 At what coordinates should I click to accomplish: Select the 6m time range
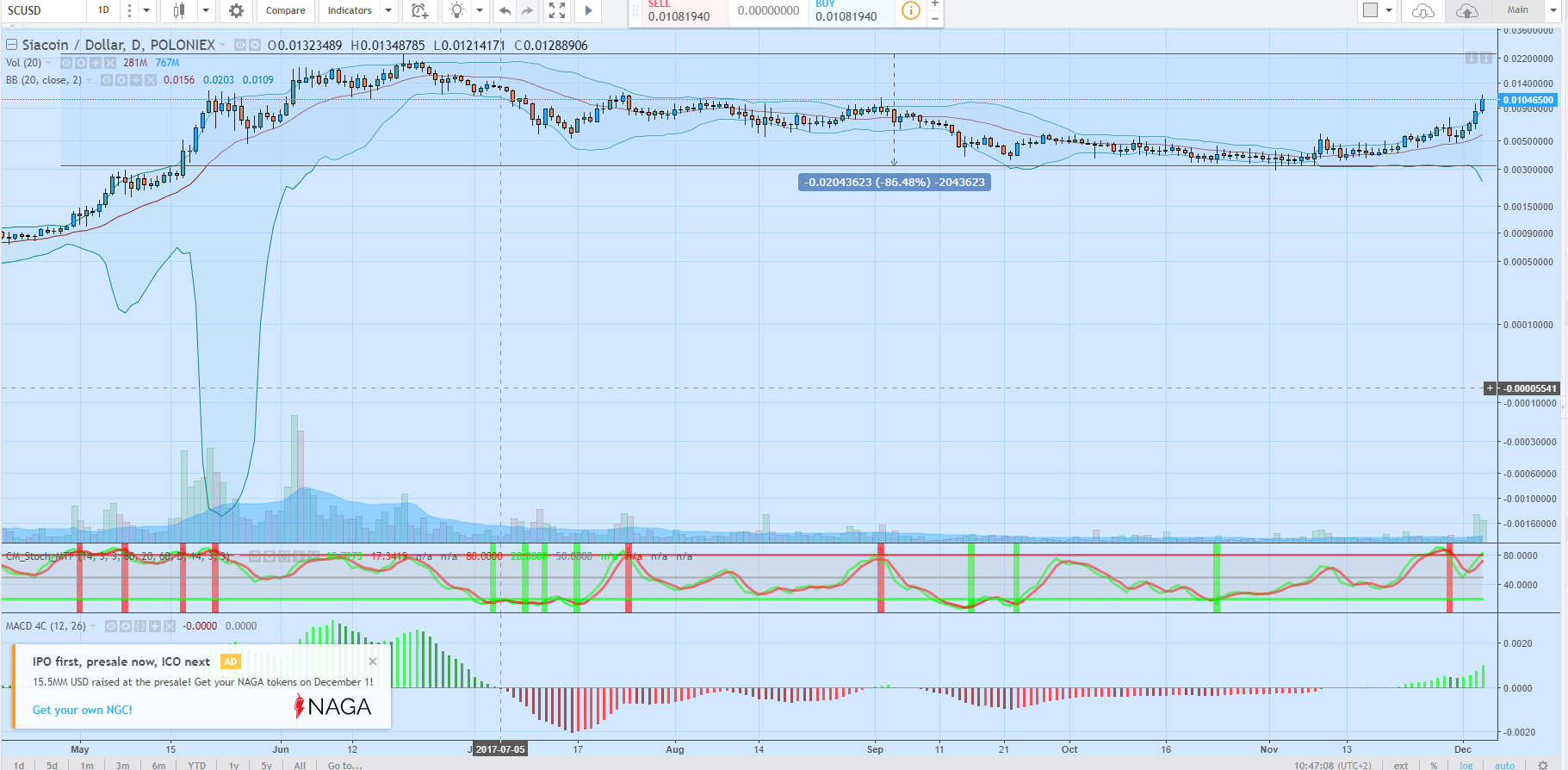159,765
